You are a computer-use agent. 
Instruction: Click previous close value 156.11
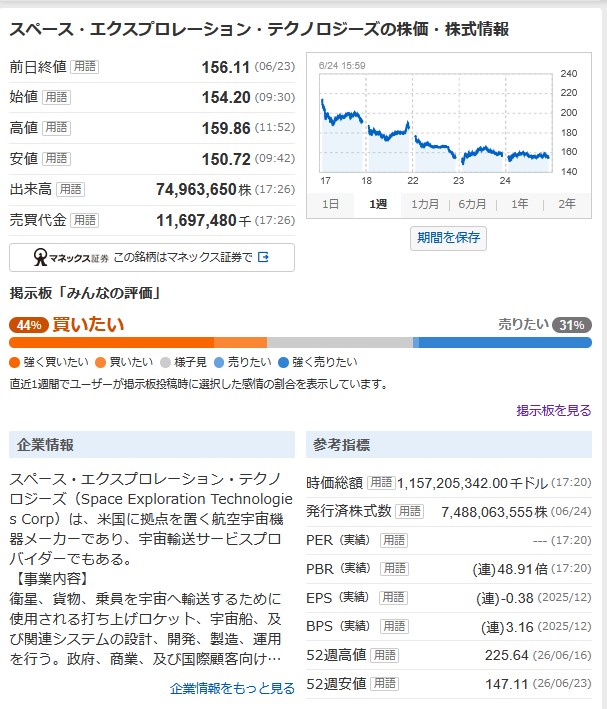(x=226, y=67)
